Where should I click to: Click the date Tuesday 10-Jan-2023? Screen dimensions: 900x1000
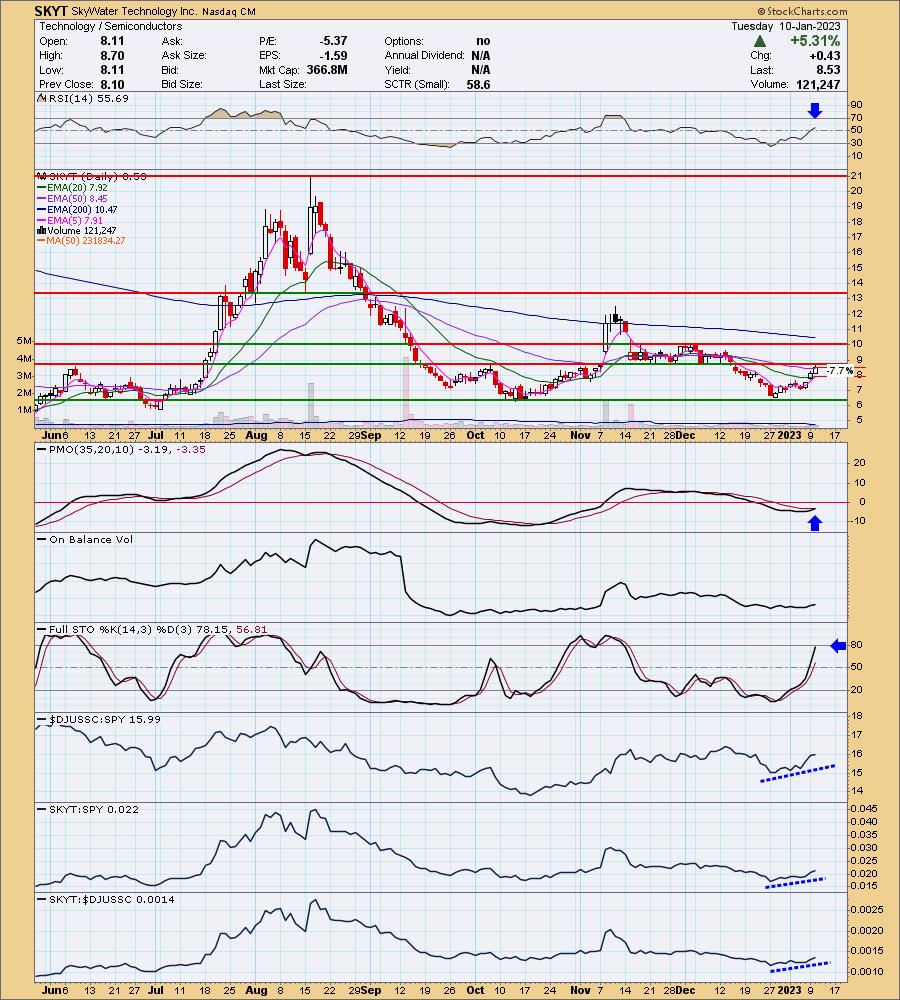(x=786, y=26)
